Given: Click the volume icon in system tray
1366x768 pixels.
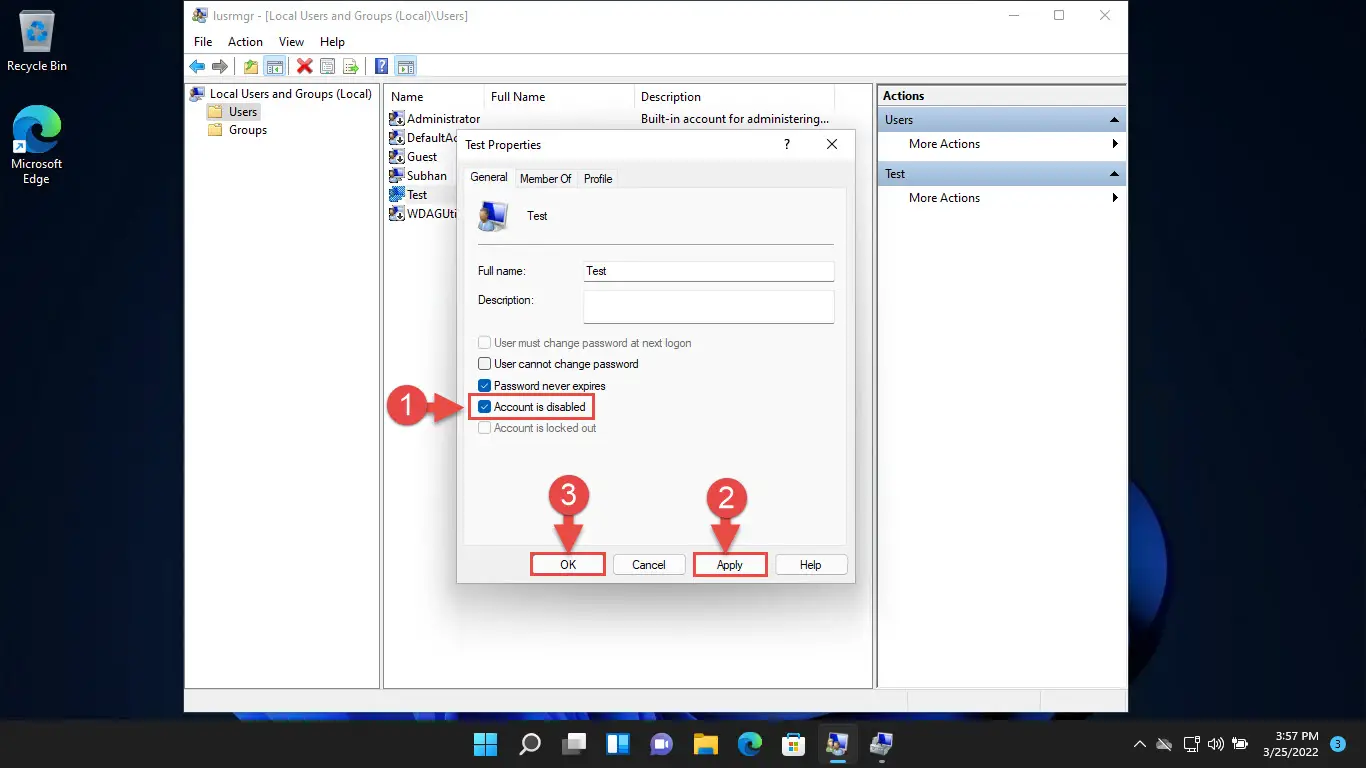Looking at the screenshot, I should point(1216,744).
